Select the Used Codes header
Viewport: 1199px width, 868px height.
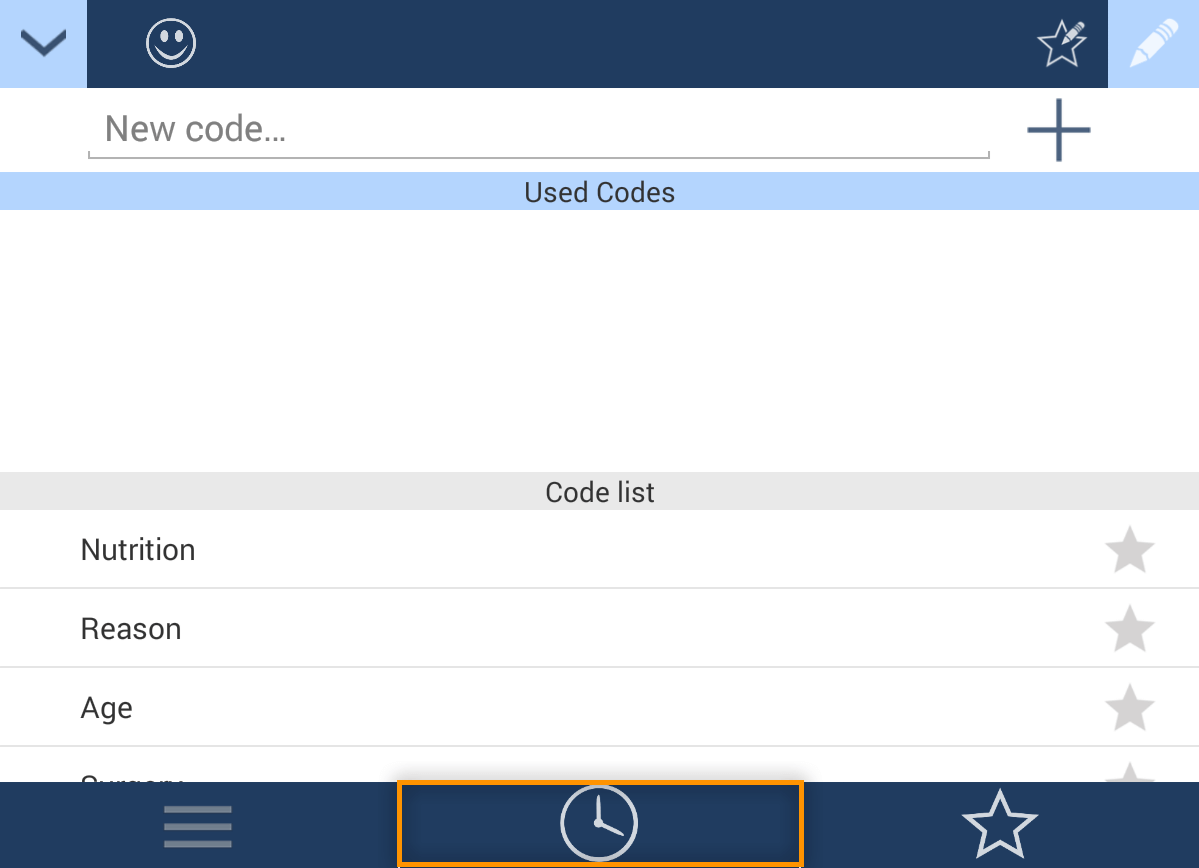point(600,192)
